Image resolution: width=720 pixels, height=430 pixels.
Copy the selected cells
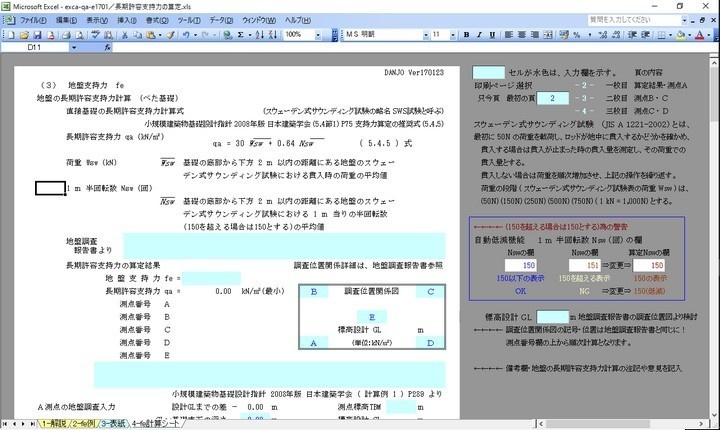(x=137, y=35)
